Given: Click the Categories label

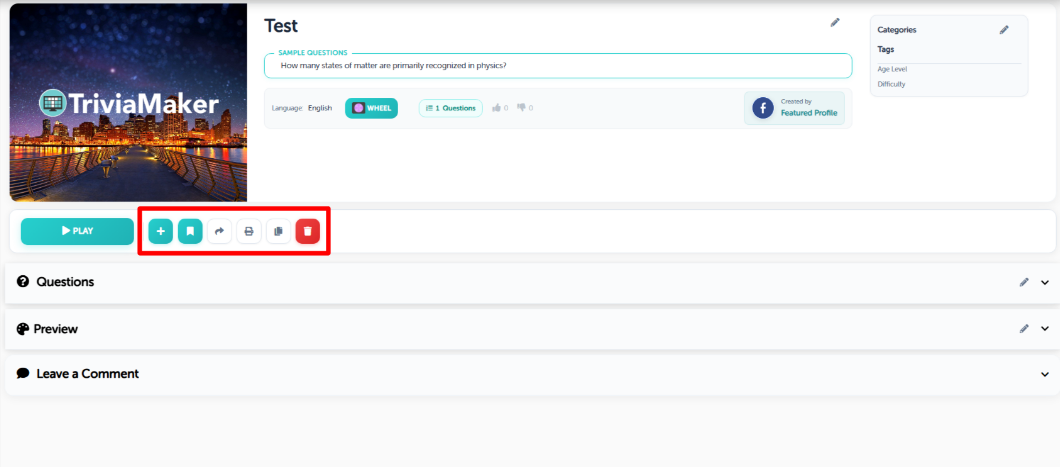Looking at the screenshot, I should pyautogui.click(x=897, y=30).
